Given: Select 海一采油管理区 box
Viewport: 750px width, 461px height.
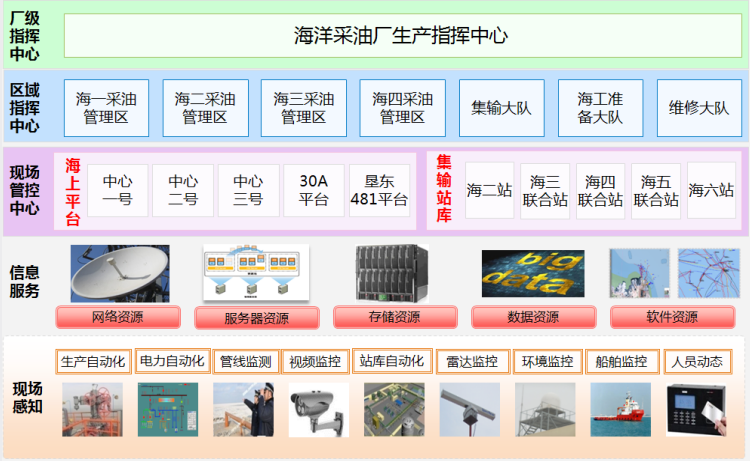Looking at the screenshot, I should point(106,108).
